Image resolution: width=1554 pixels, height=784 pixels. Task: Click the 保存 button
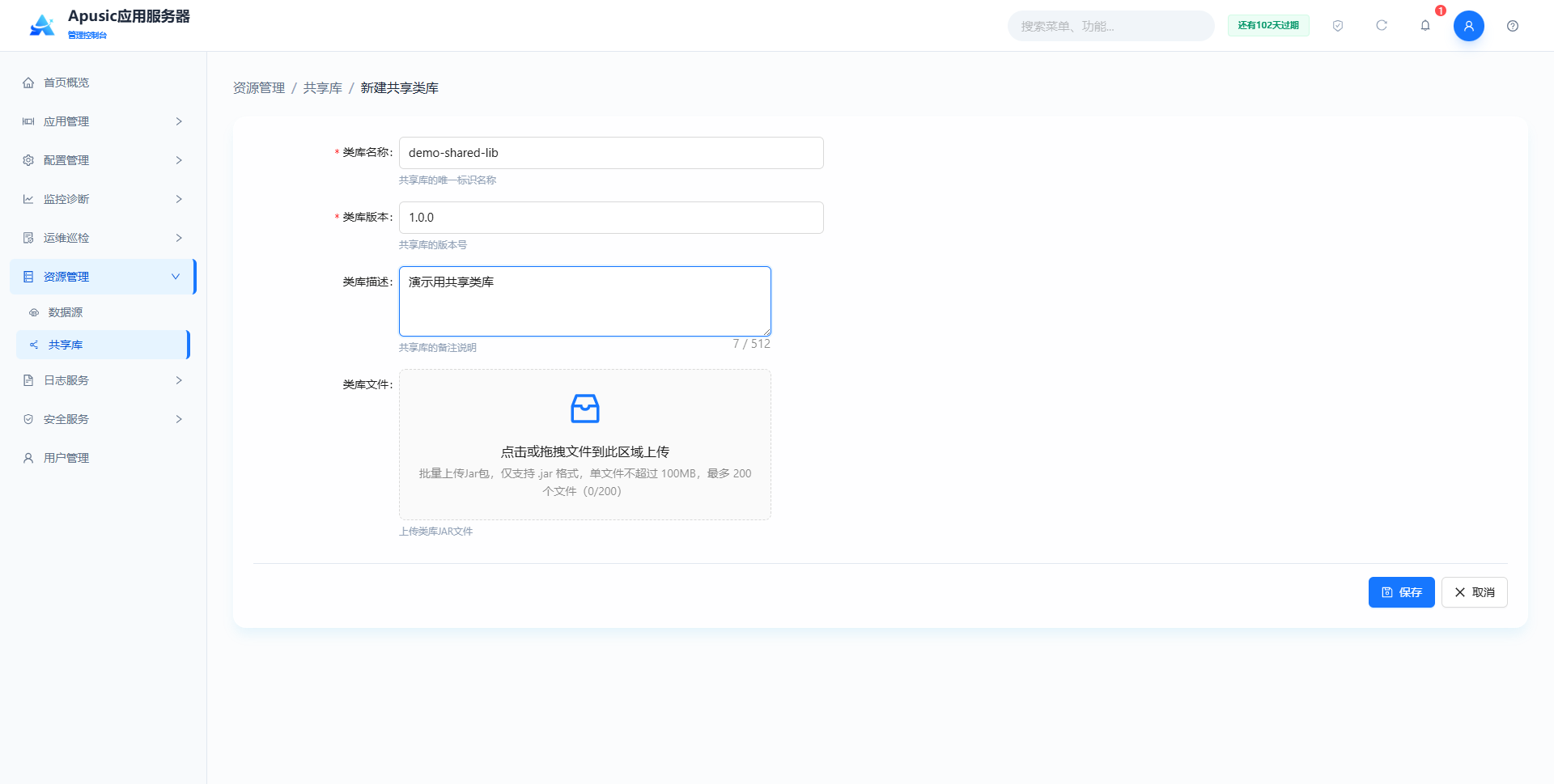click(1401, 592)
